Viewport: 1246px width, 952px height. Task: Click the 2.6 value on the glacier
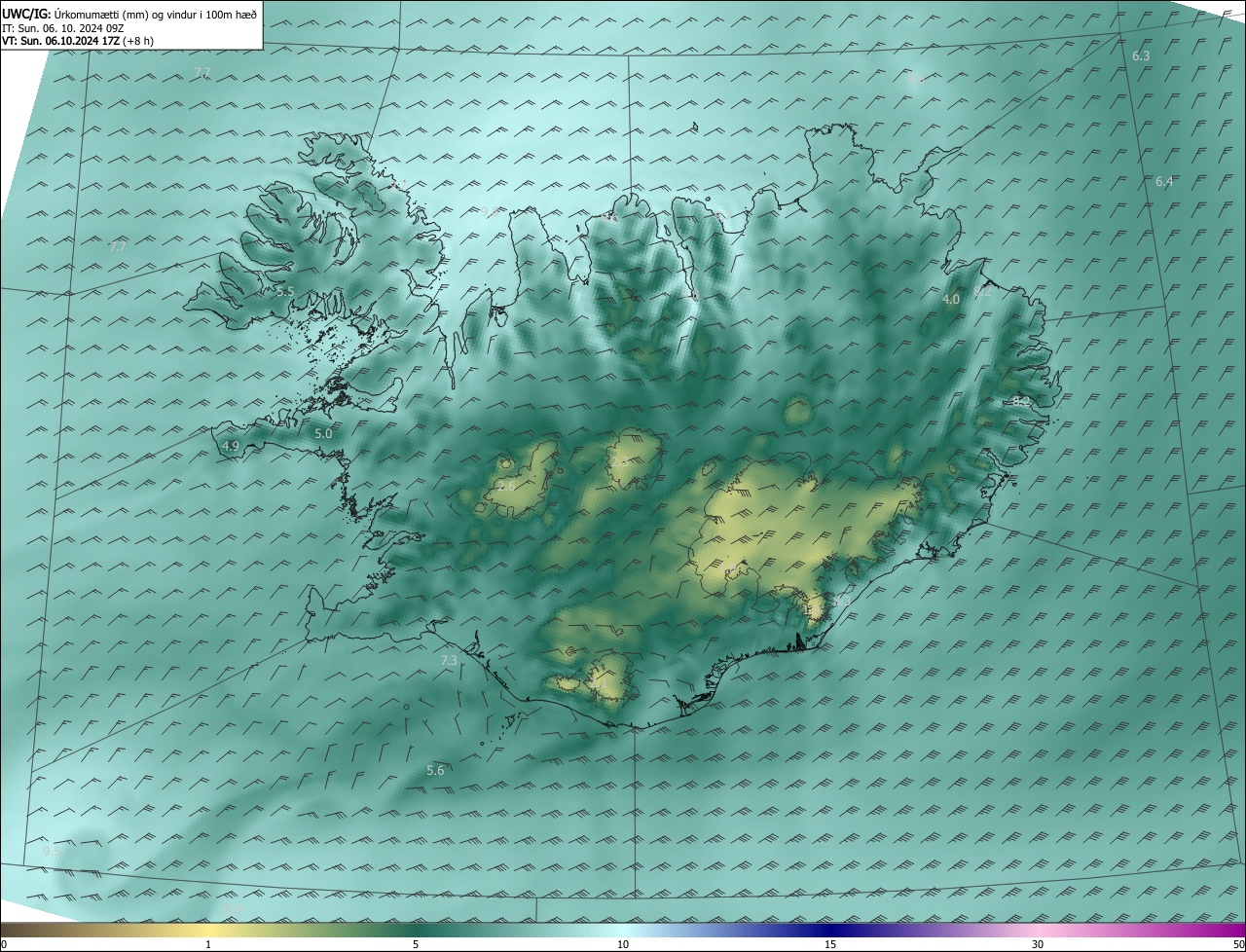click(x=506, y=486)
